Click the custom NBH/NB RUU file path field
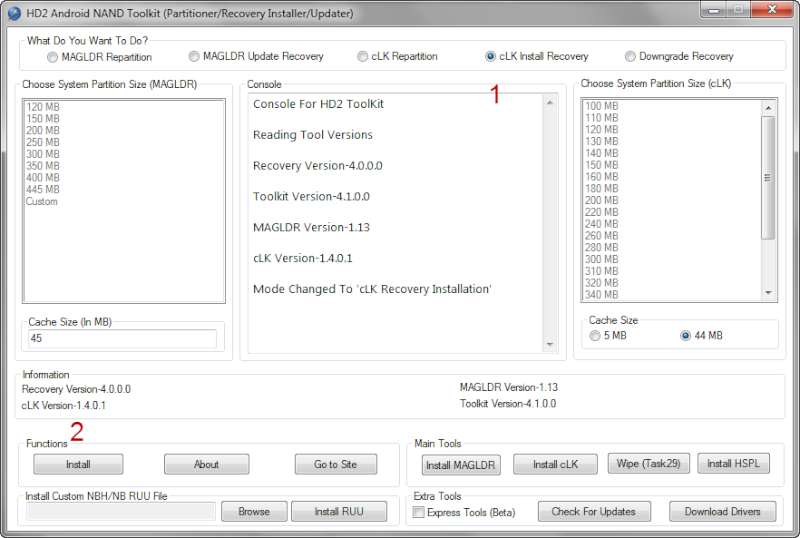This screenshot has height=538, width=800. coord(121,511)
